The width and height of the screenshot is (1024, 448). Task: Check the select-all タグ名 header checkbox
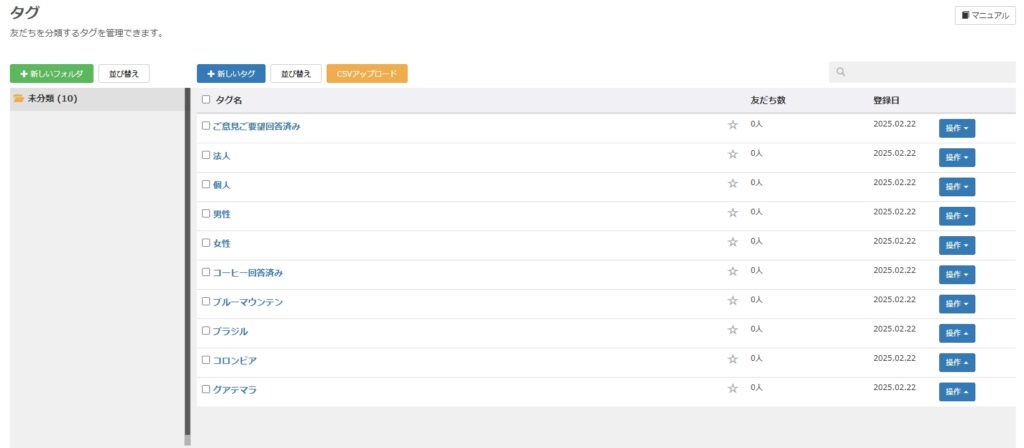[x=206, y=100]
